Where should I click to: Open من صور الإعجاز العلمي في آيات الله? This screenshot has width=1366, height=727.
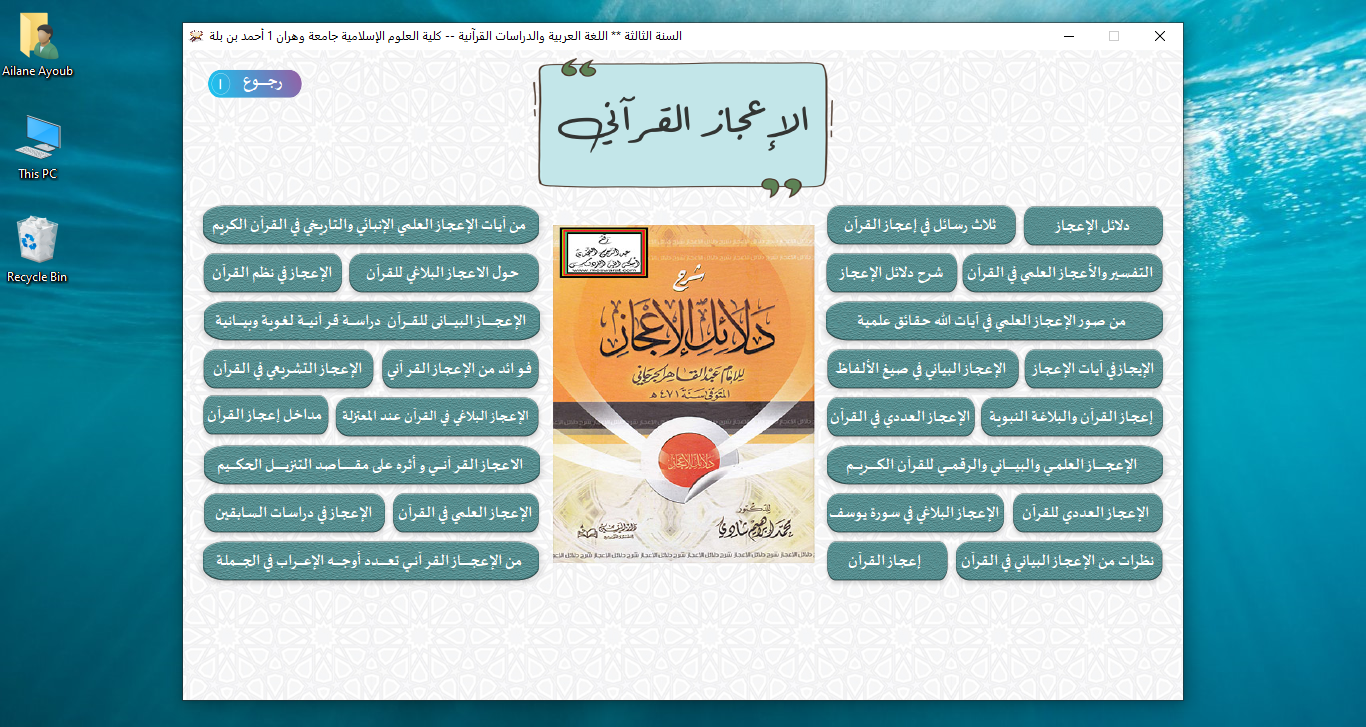(x=995, y=321)
